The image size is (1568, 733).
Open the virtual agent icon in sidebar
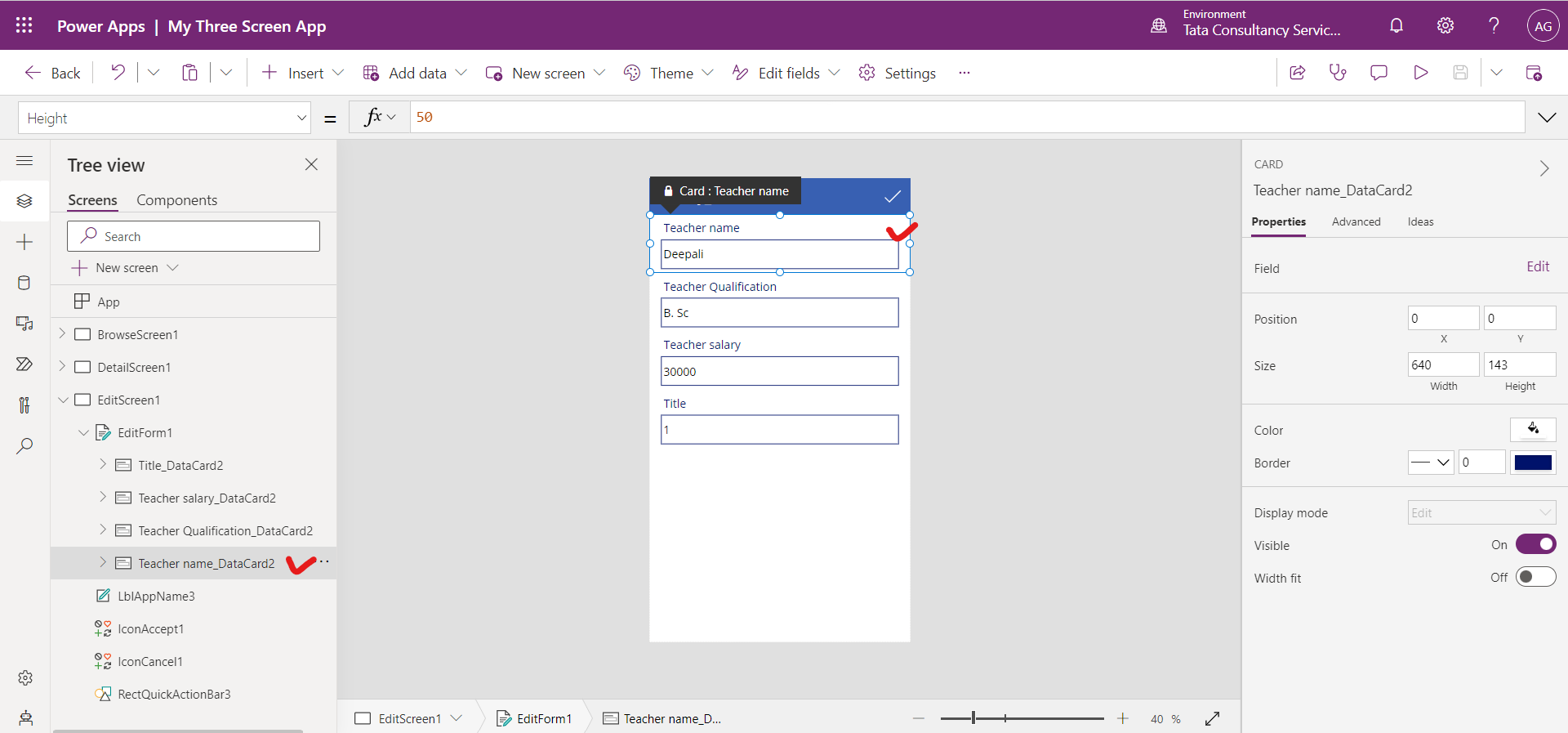click(x=25, y=717)
